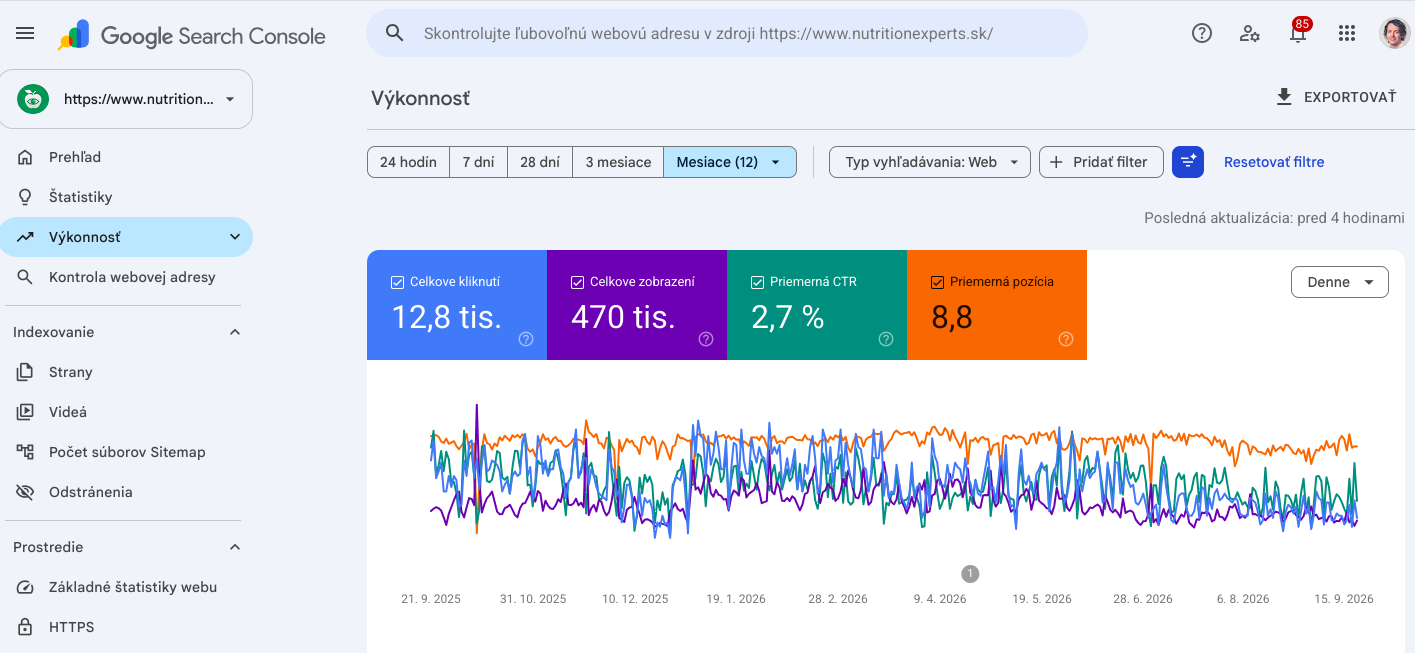Select the 3 mesiace range tab

[618, 162]
